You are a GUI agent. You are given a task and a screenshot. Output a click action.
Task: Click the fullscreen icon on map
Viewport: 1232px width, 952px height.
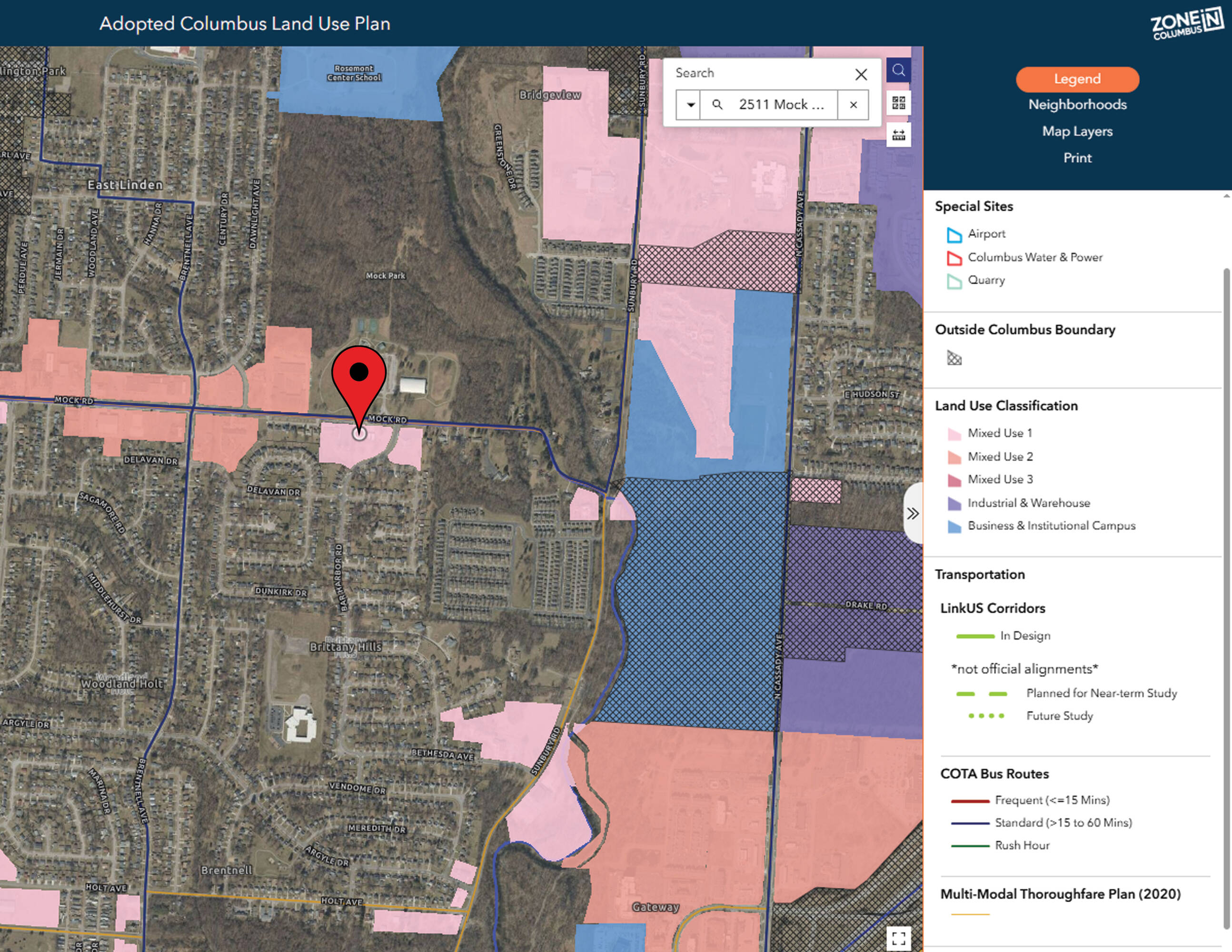tap(899, 939)
